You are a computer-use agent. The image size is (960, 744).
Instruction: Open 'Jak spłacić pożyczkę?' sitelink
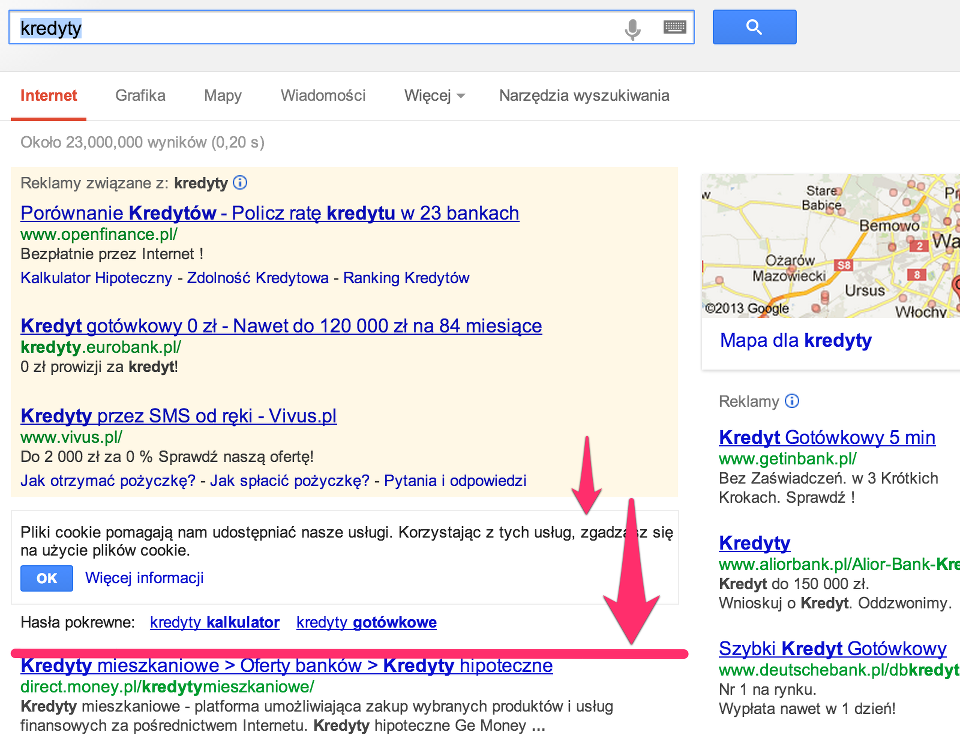290,481
